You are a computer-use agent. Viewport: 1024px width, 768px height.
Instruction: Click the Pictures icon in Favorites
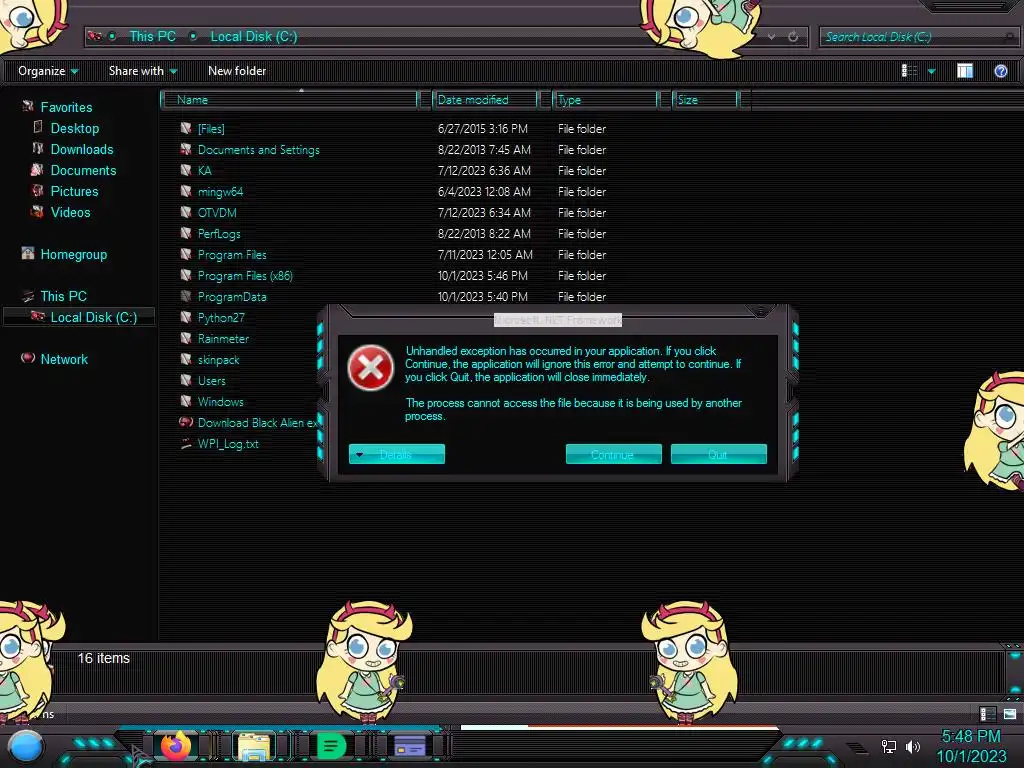point(37,191)
